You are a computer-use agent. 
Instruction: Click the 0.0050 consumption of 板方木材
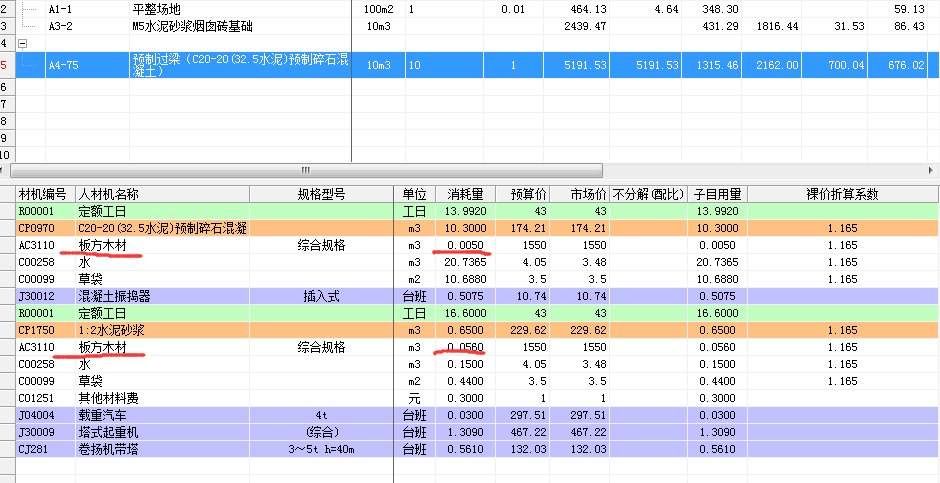(x=465, y=245)
